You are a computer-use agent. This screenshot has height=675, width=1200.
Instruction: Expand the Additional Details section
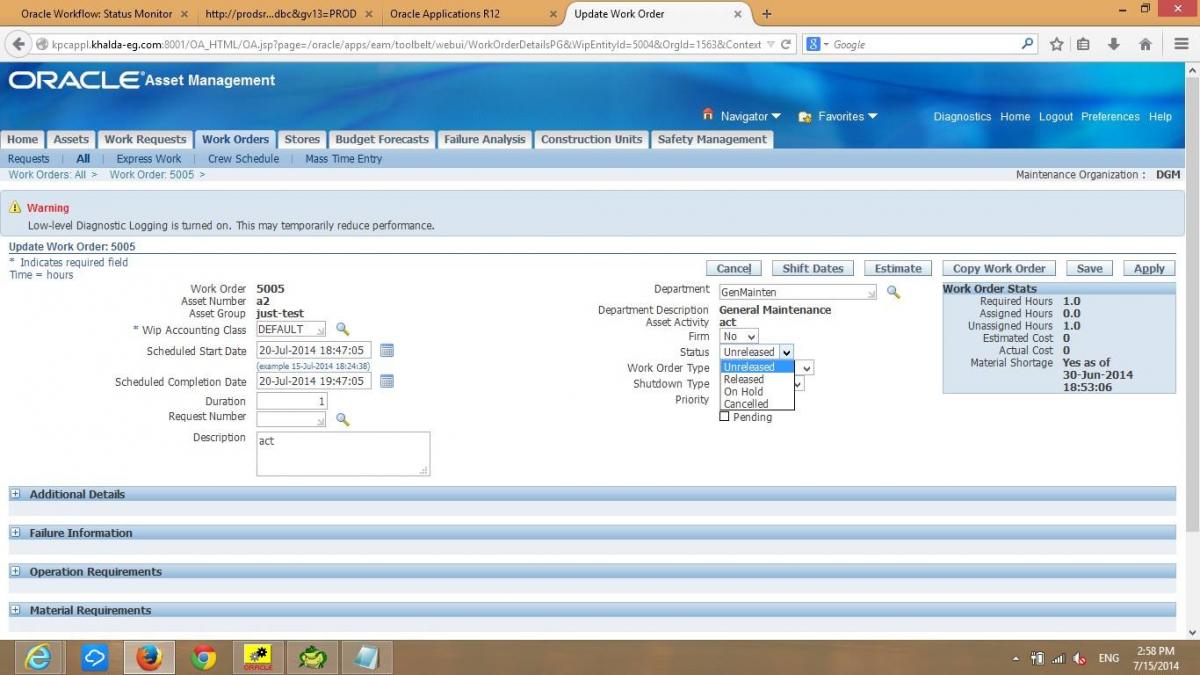click(15, 494)
